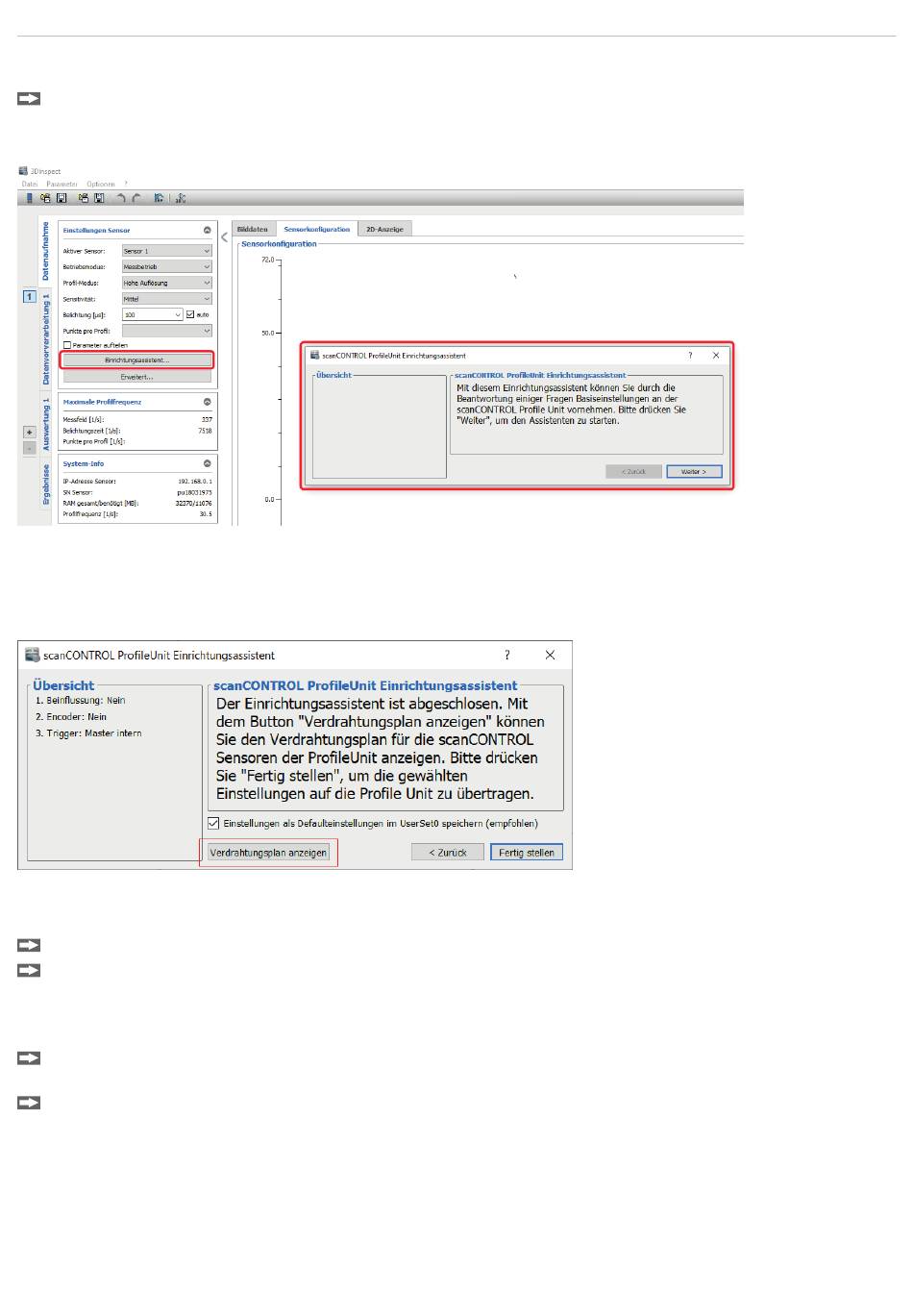Click the Belichtungszeit value 7518
The image size is (913, 1316).
tap(205, 431)
